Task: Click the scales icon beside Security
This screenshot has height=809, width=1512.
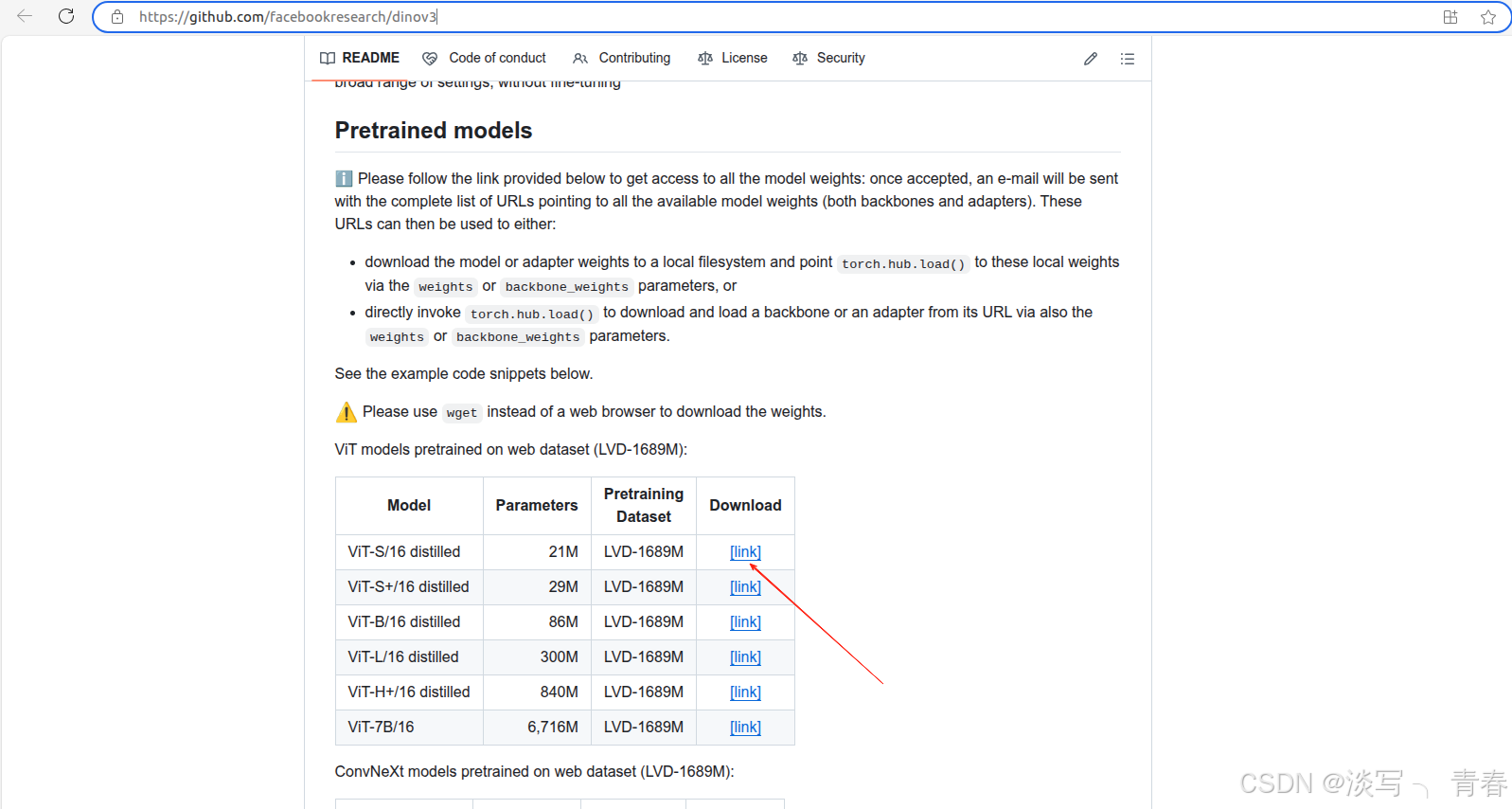Action: pos(800,59)
